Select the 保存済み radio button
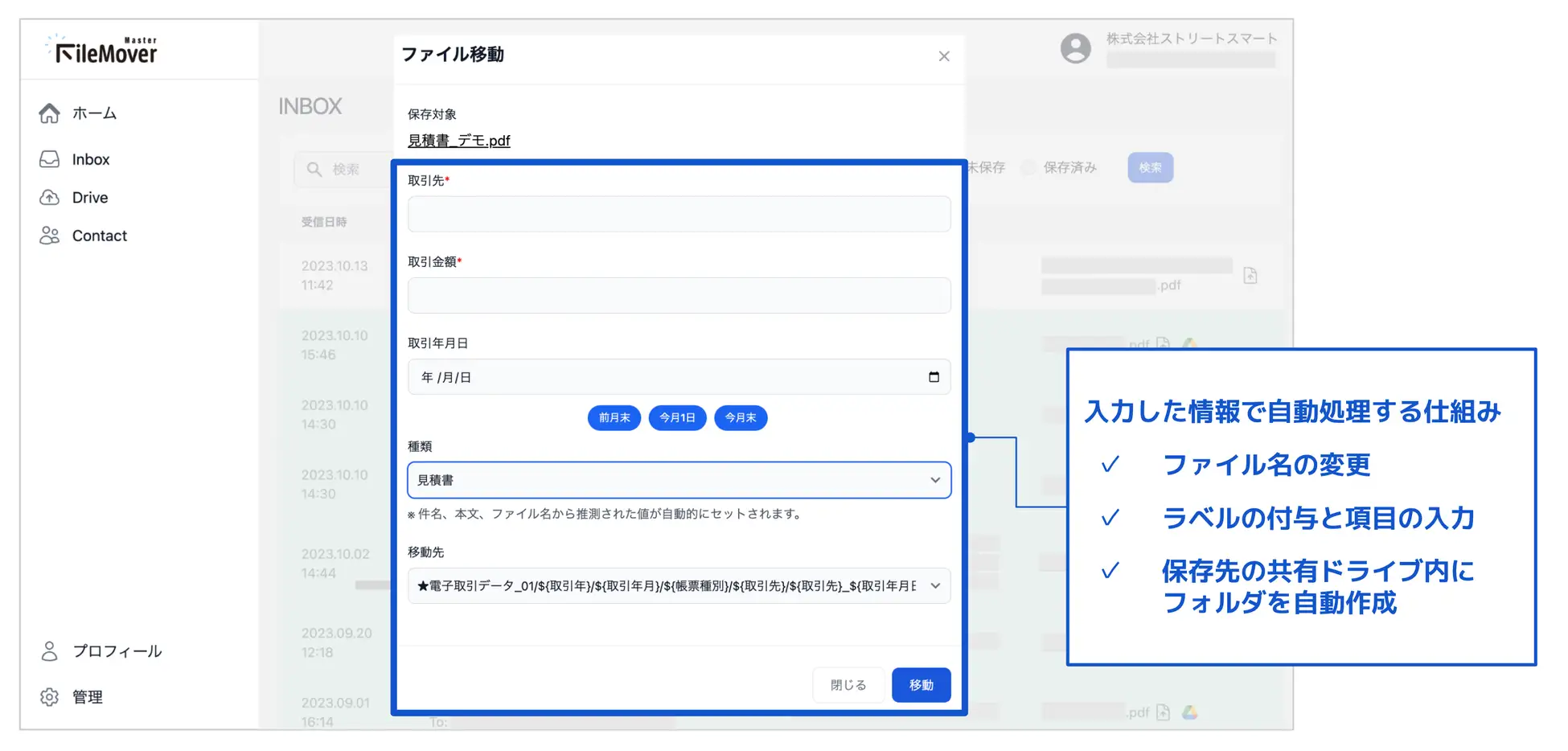Screen dimensions: 1568x751 tap(1028, 168)
